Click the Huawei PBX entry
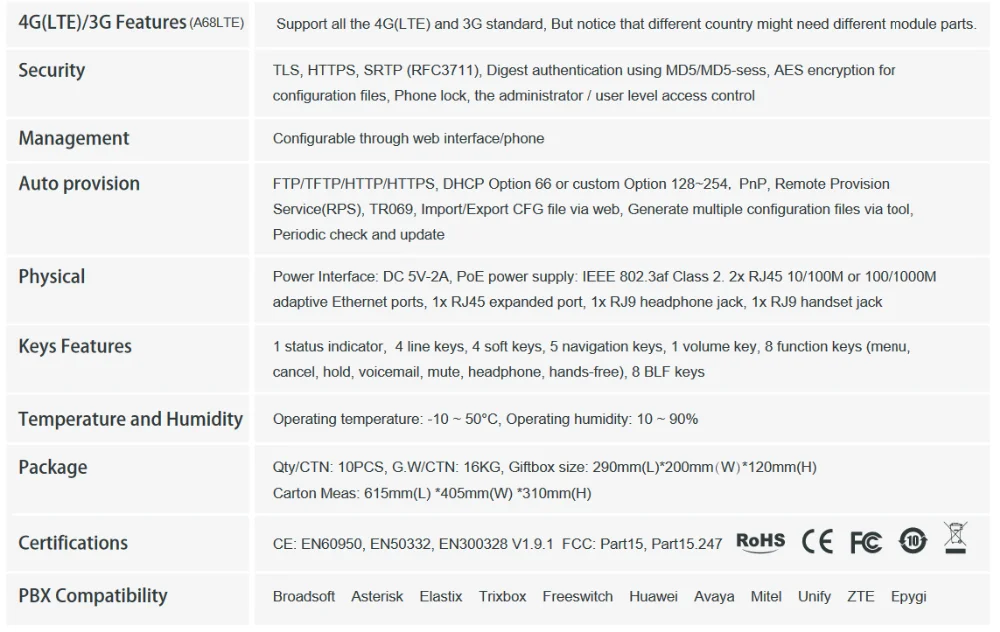This screenshot has width=1000, height=632. click(x=653, y=597)
